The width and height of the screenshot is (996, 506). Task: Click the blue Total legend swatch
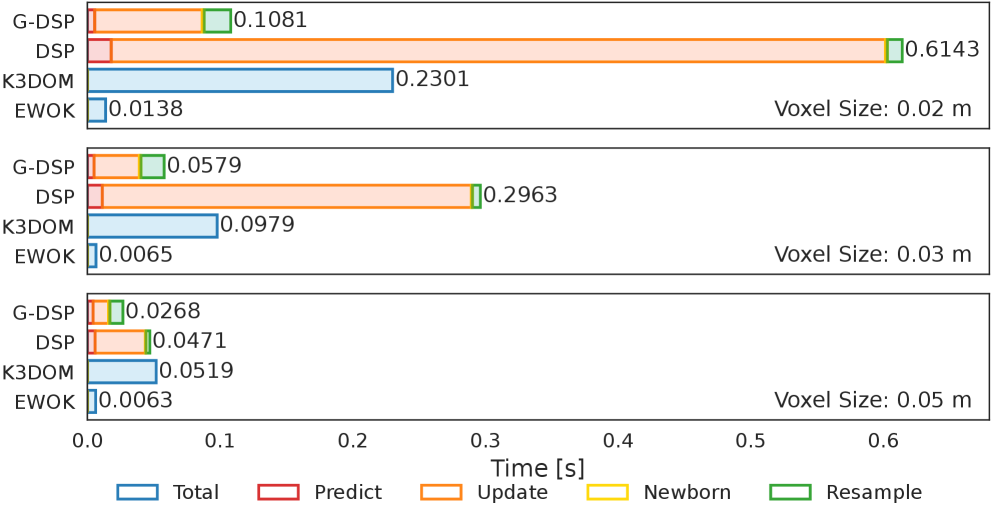tap(137, 492)
